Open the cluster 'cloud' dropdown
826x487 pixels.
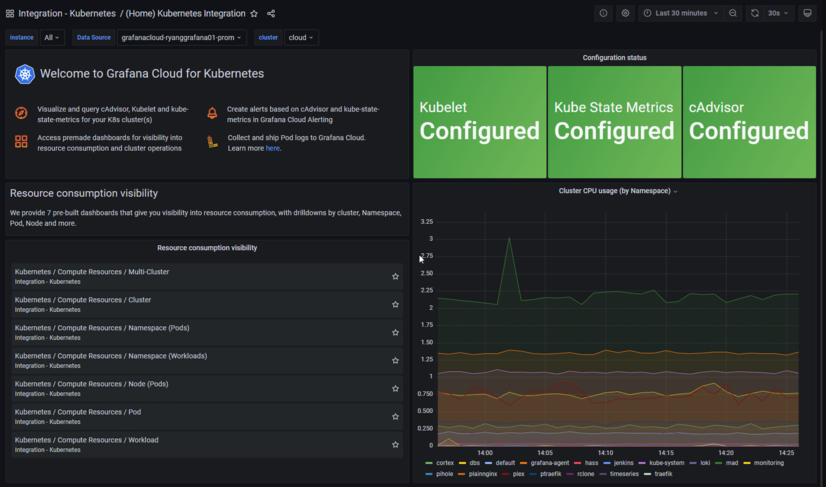(301, 37)
